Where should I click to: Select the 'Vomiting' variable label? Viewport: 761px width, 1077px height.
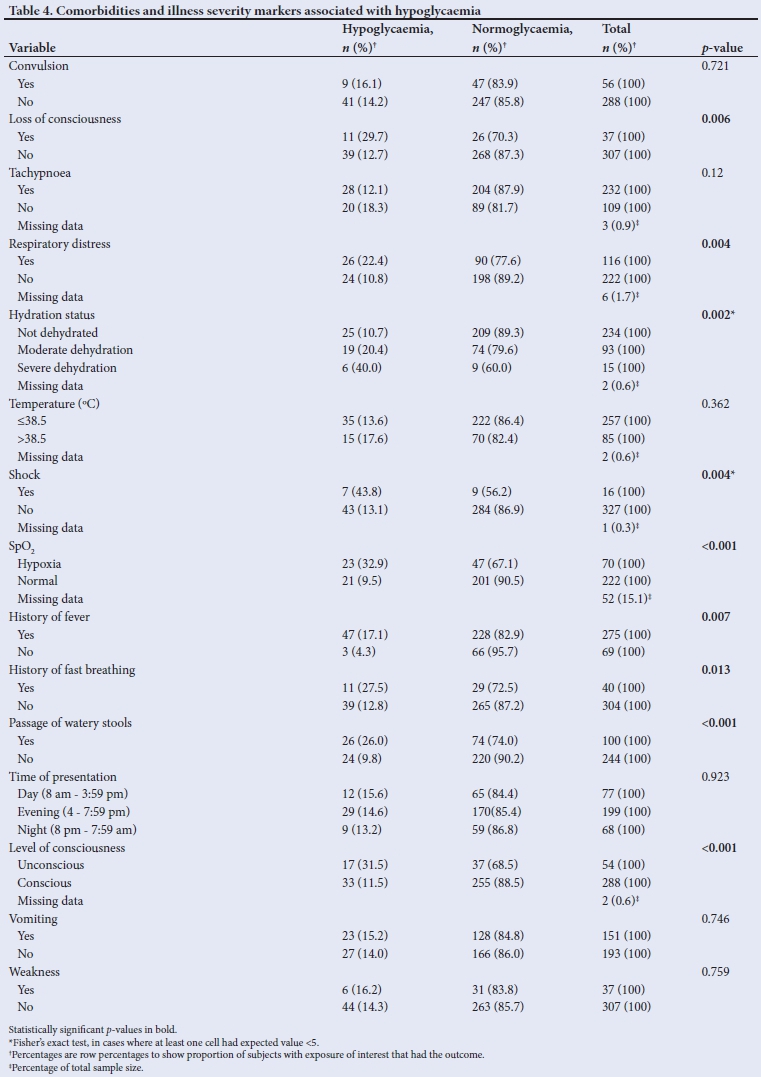click(34, 919)
